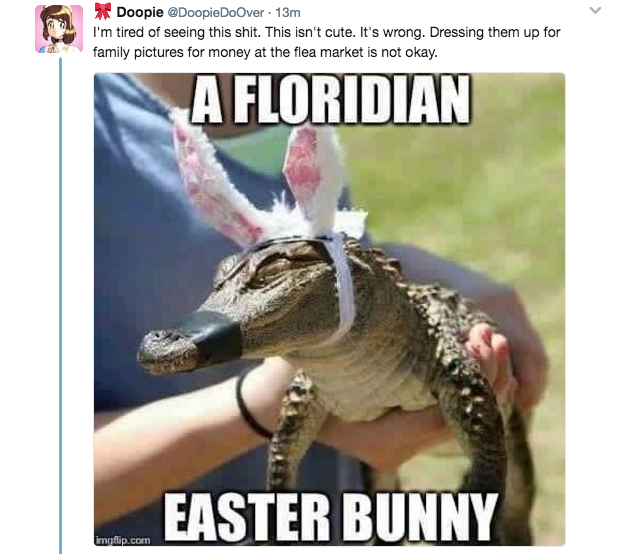Click the blue thread line below the avatar
Image resolution: width=634 pixels, height=554 pixels.
click(61, 305)
